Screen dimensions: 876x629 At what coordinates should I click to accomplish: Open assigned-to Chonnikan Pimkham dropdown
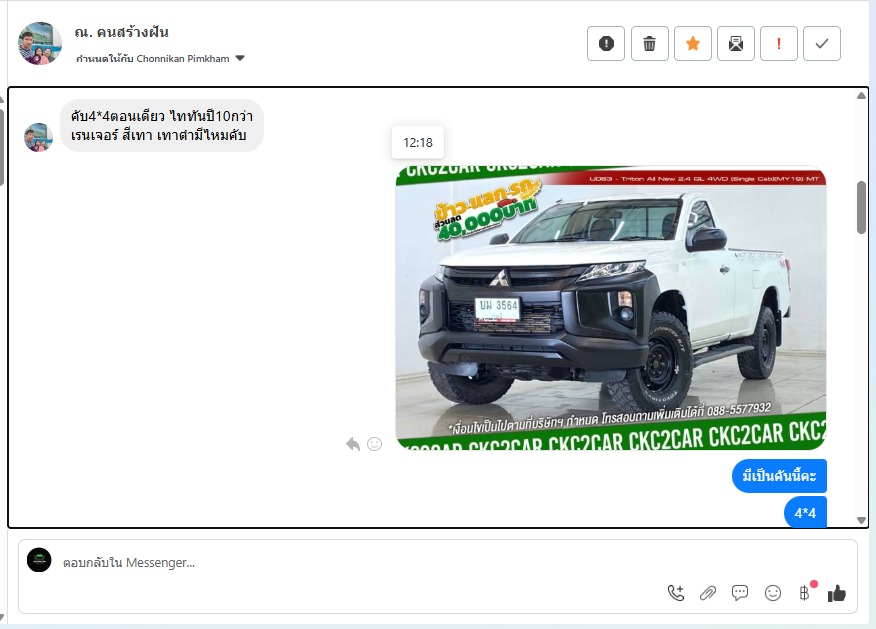[161, 59]
